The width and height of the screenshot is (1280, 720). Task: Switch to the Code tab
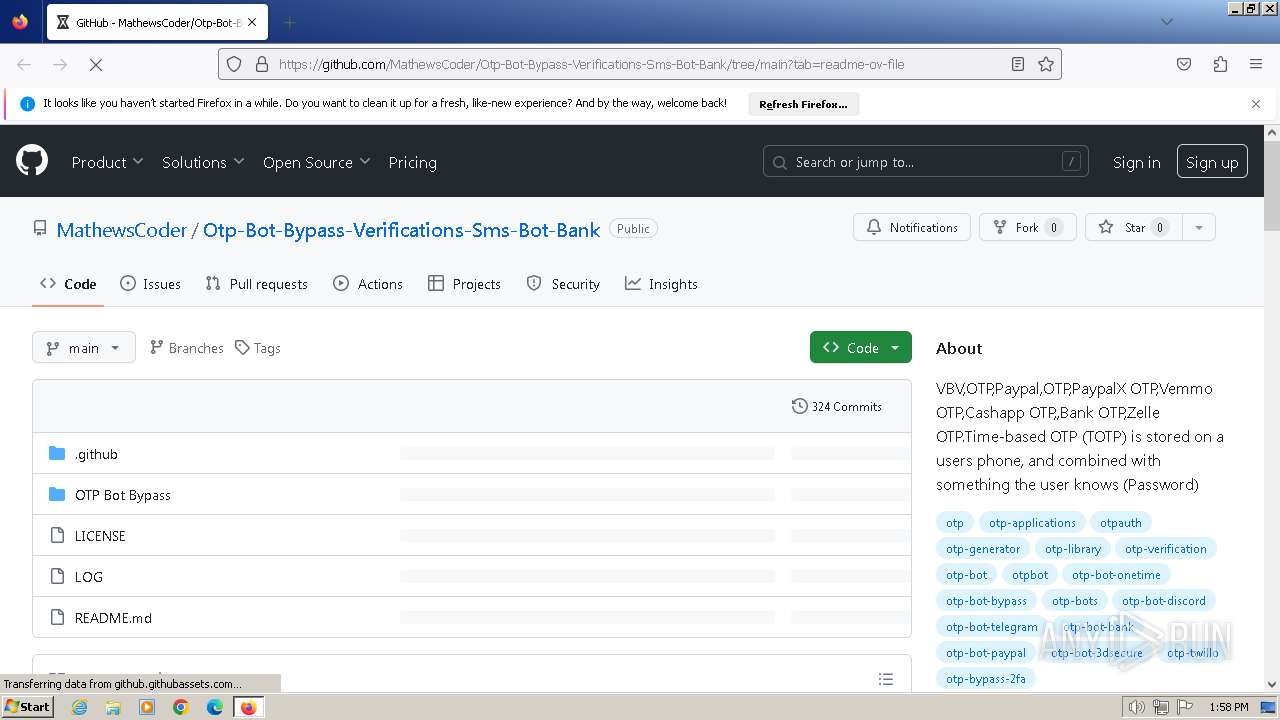(68, 284)
